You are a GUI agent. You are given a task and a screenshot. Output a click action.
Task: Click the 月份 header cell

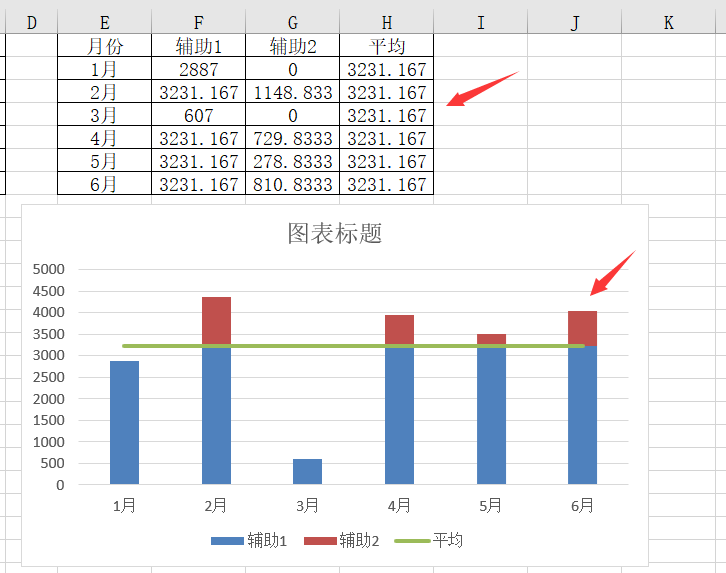click(x=105, y=45)
